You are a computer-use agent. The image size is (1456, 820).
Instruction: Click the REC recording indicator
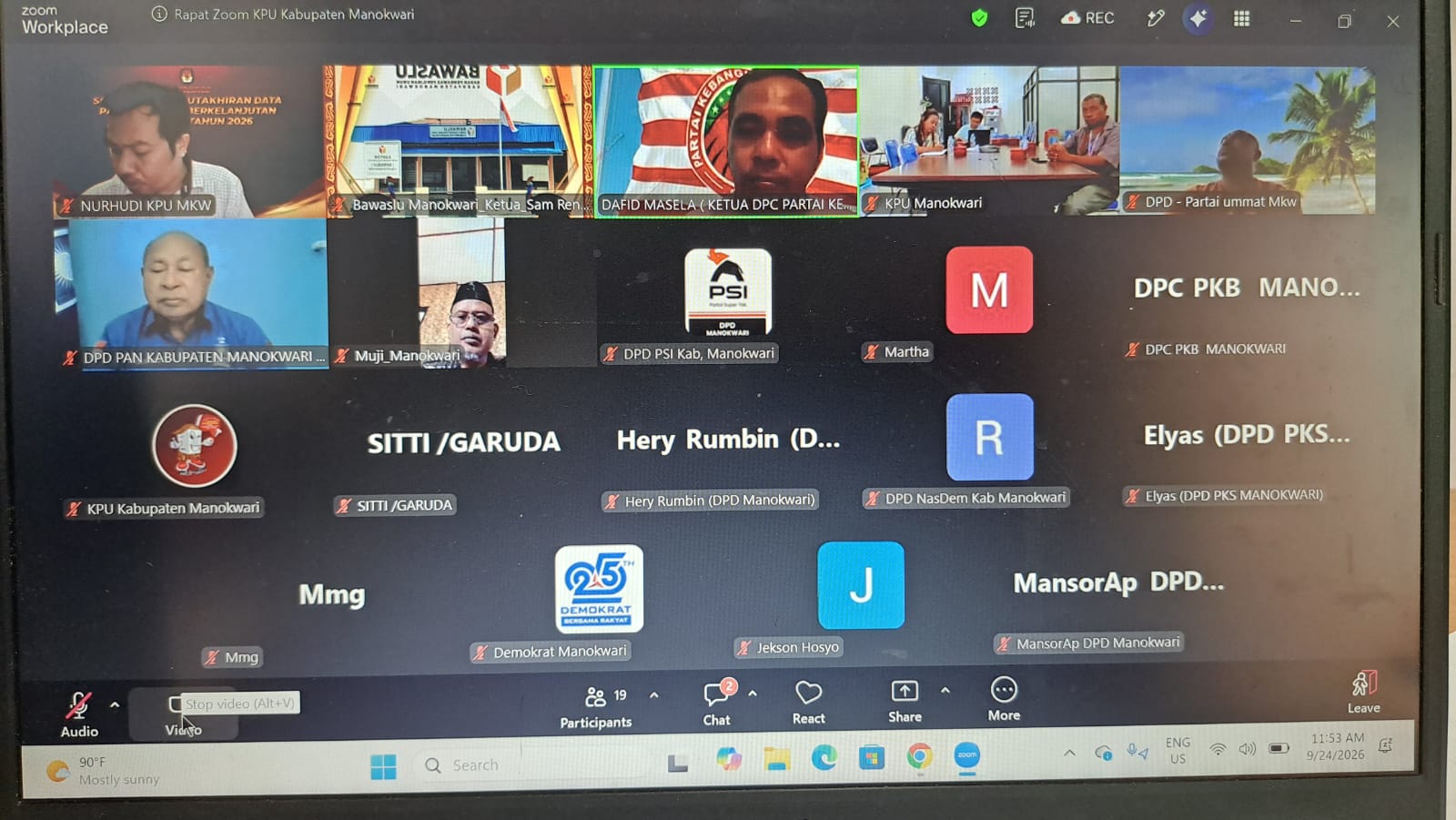[x=1087, y=18]
